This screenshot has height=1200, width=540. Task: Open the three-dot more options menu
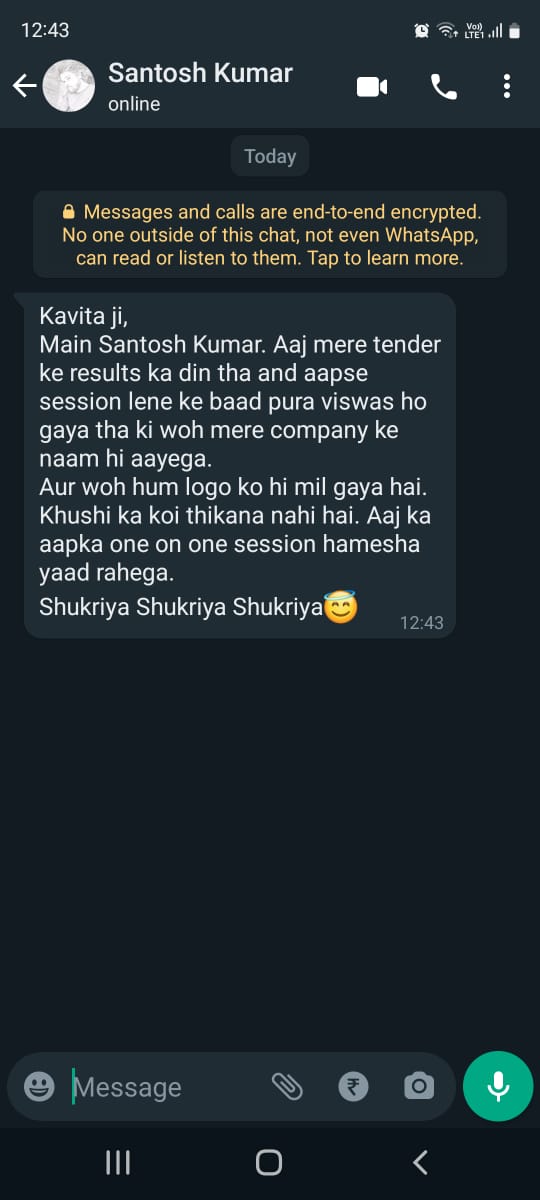click(507, 87)
